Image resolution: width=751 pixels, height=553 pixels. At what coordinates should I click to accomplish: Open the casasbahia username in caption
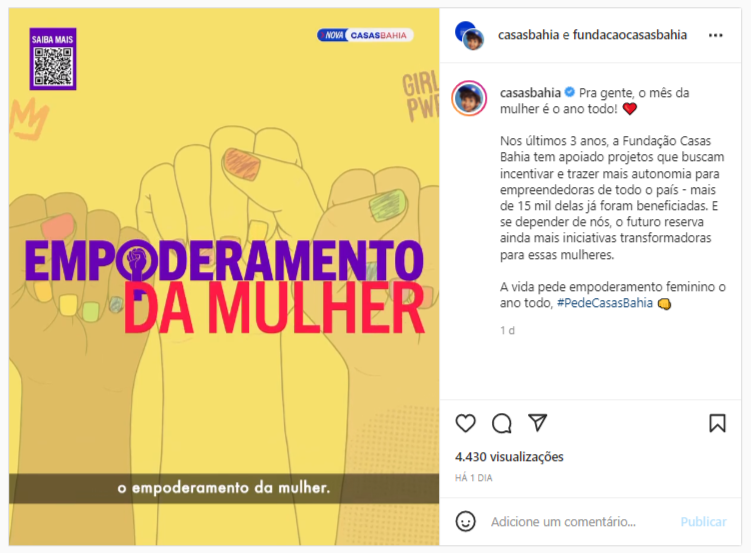(x=530, y=93)
